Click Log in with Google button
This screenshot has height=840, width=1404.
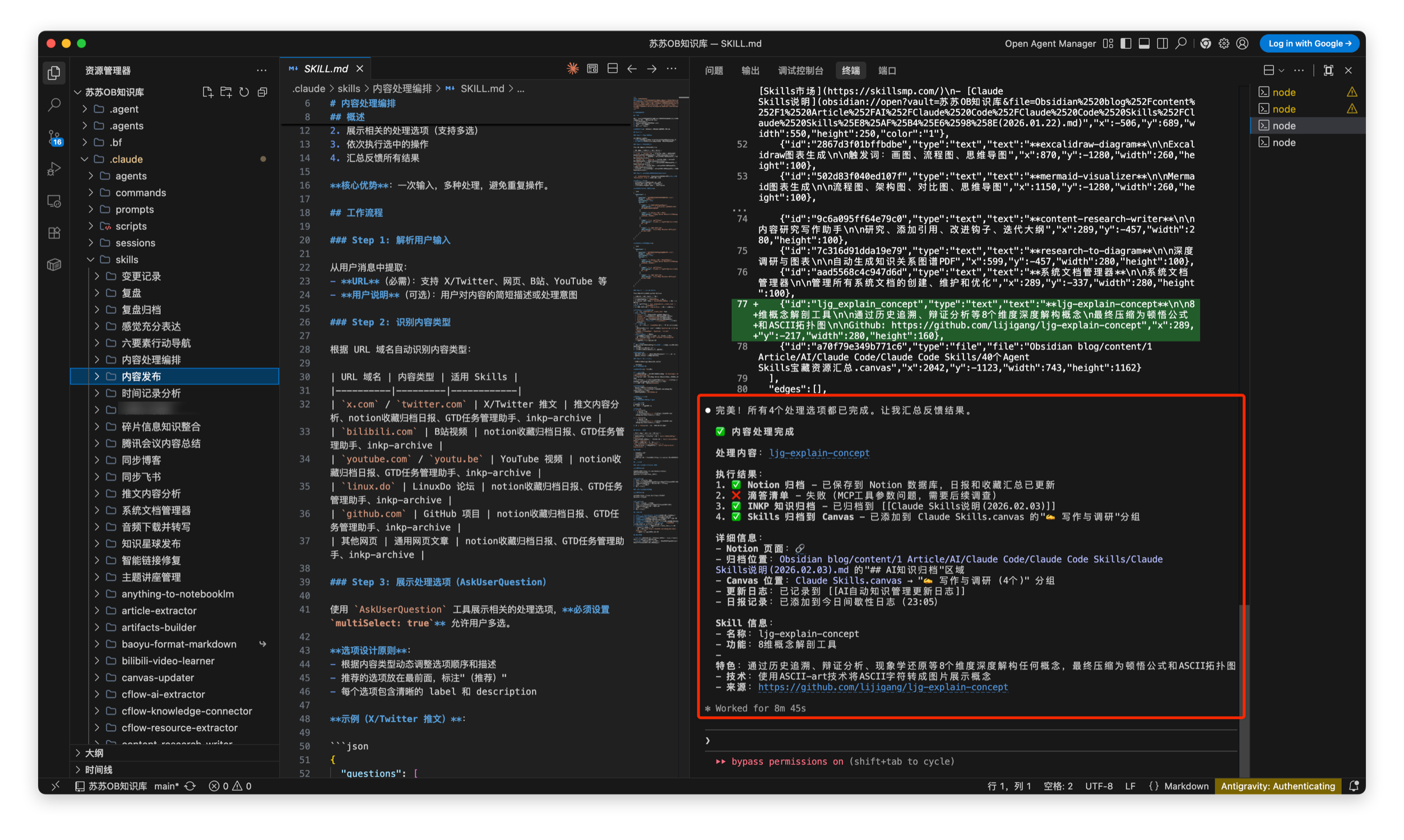tap(1309, 44)
